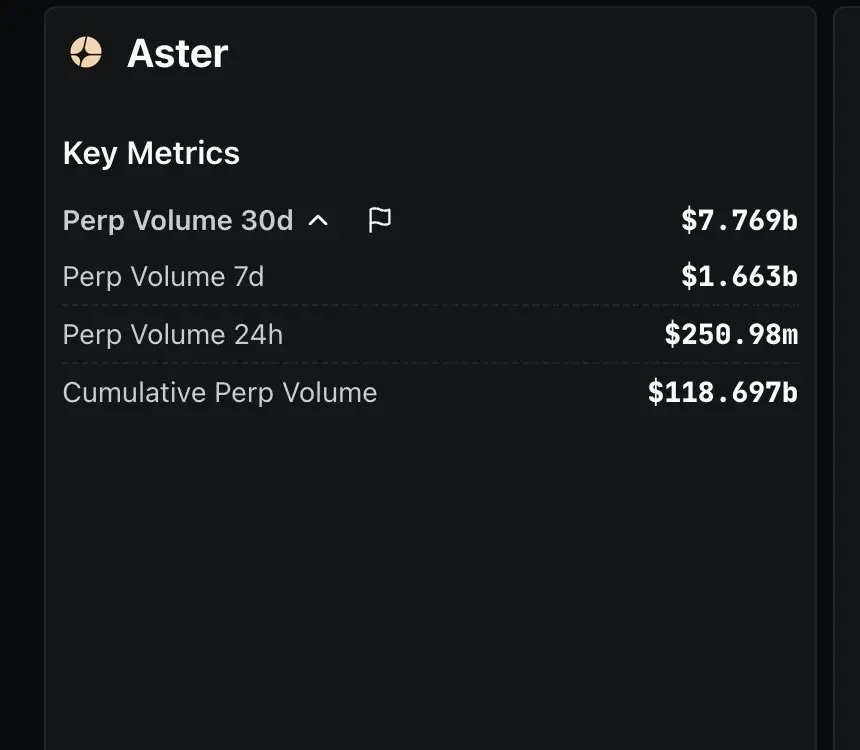This screenshot has height=750, width=860.
Task: Select the Cumulative Perp Volume label
Action: pyautogui.click(x=220, y=393)
